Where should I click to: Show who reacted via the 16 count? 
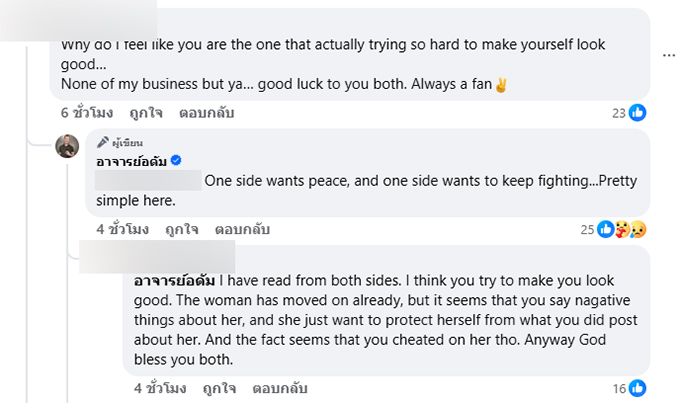[619, 387]
